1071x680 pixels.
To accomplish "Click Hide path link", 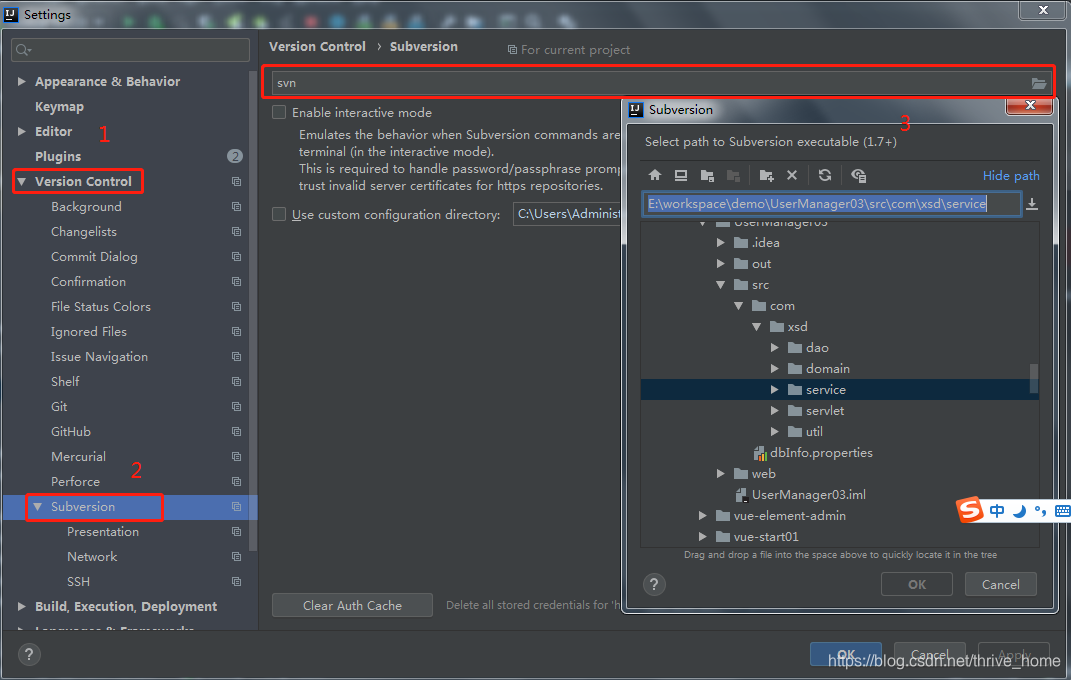I will [x=1011, y=175].
